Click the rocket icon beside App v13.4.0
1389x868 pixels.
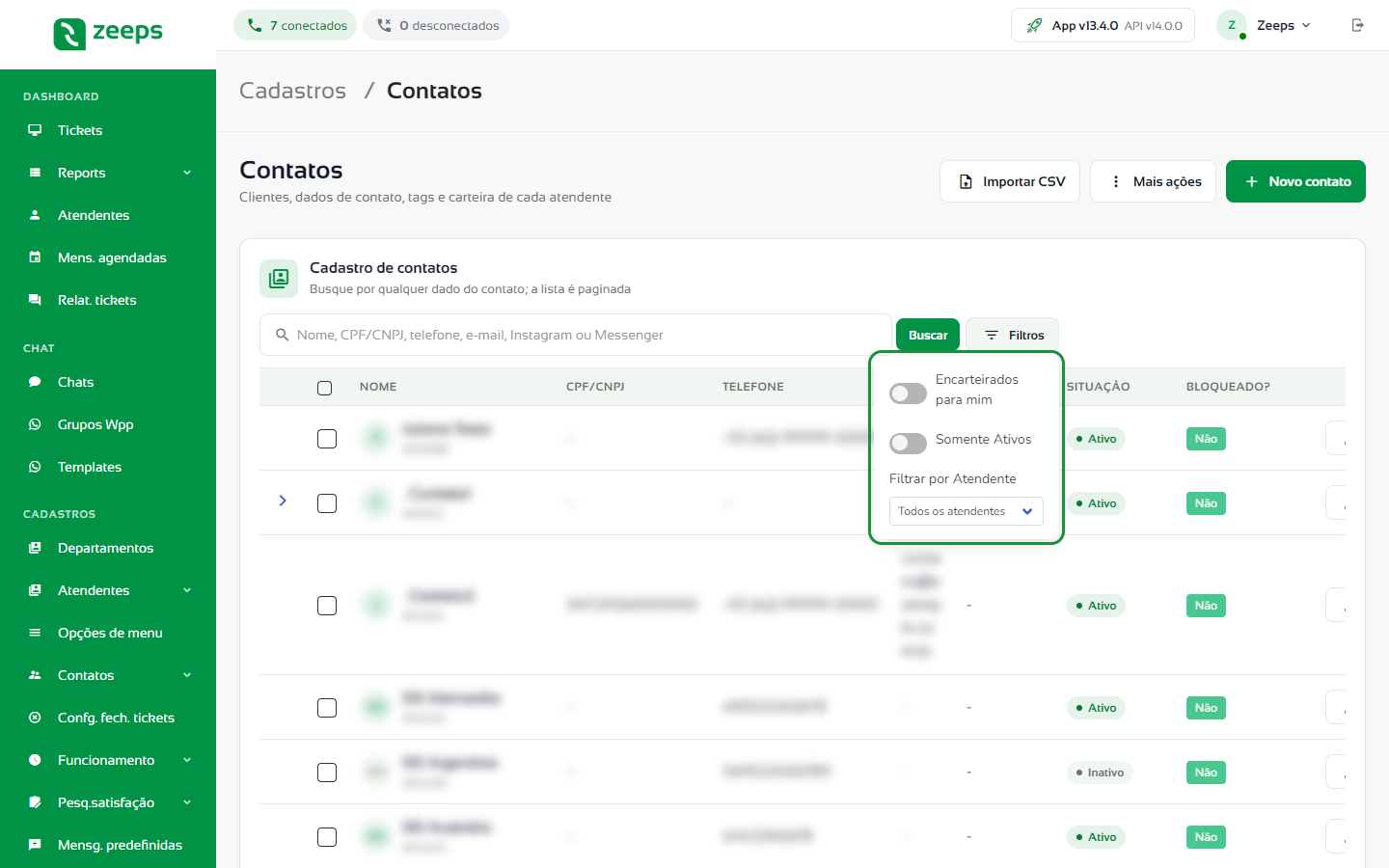pyautogui.click(x=1034, y=25)
